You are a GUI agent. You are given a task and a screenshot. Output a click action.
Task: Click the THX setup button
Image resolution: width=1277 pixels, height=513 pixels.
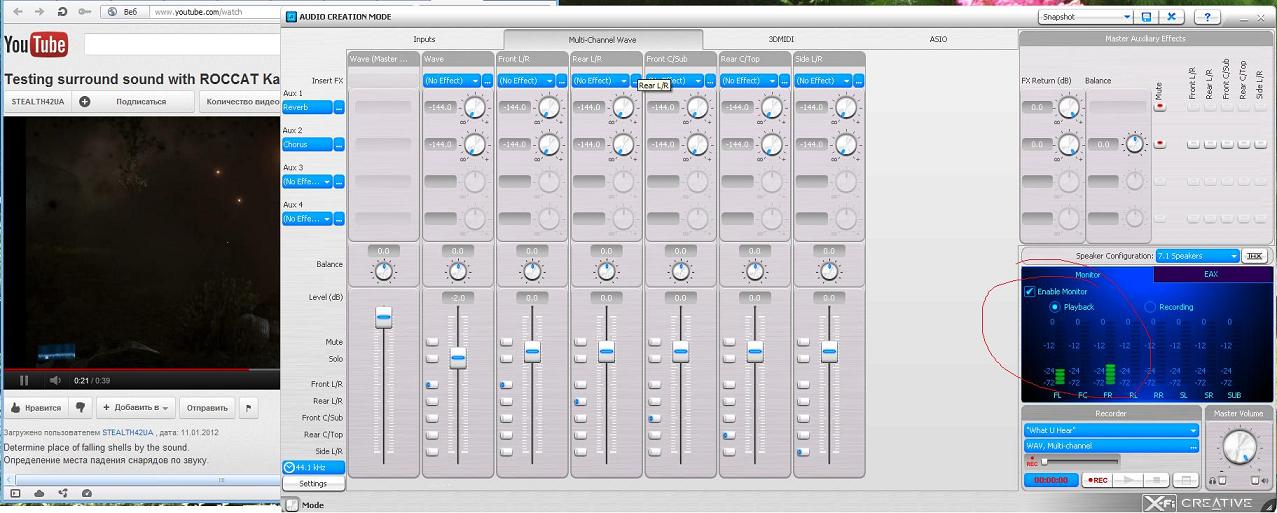1254,256
